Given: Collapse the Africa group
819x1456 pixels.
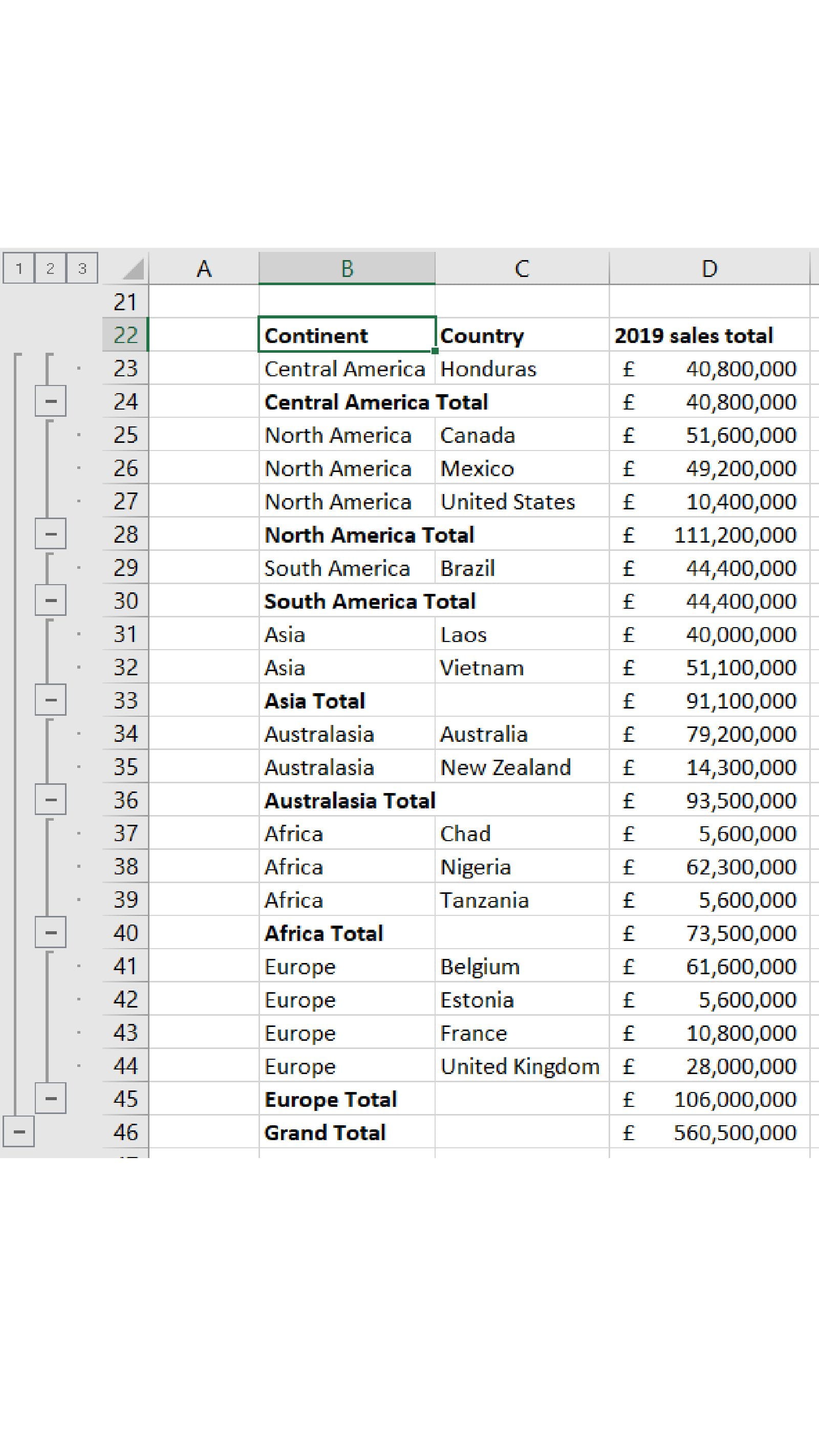Looking at the screenshot, I should pyautogui.click(x=50, y=933).
